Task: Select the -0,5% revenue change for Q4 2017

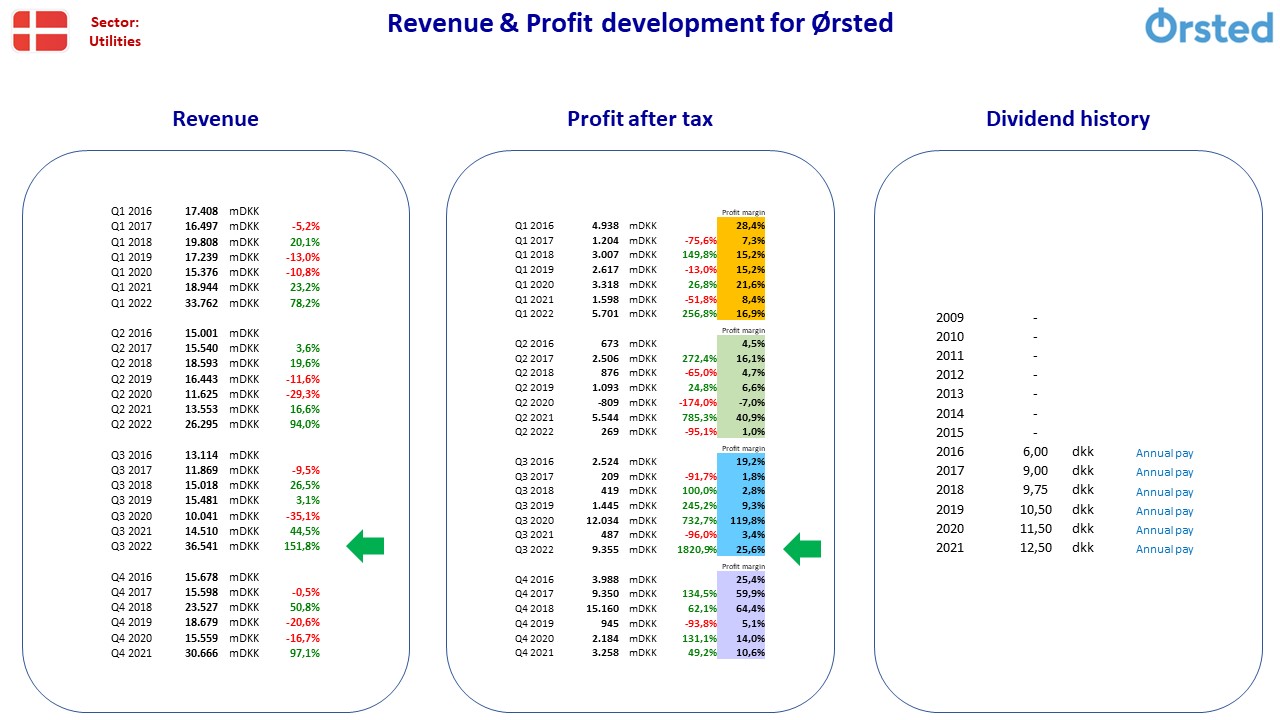Action: click(x=305, y=592)
